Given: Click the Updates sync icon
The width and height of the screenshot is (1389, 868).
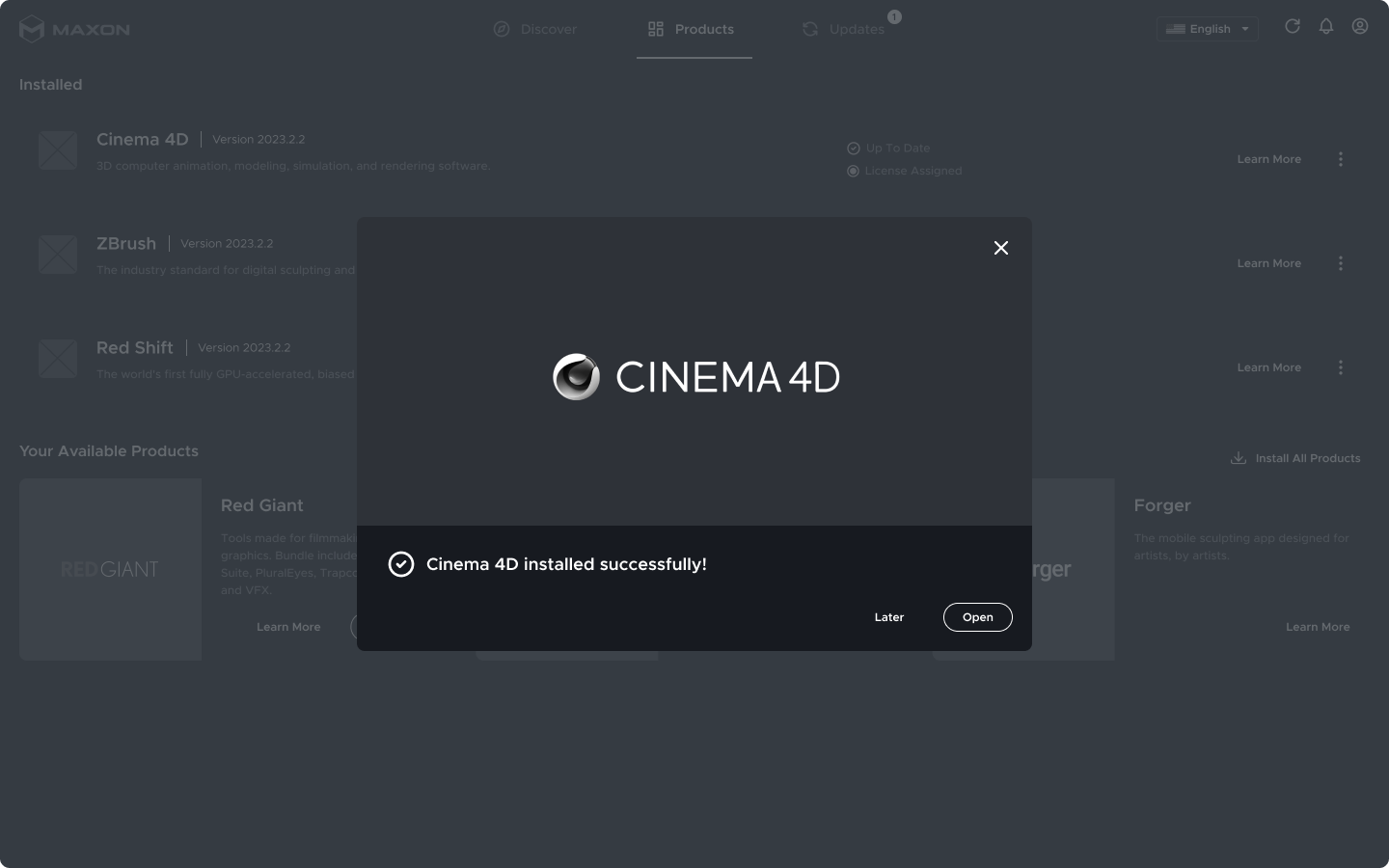Looking at the screenshot, I should click(810, 29).
